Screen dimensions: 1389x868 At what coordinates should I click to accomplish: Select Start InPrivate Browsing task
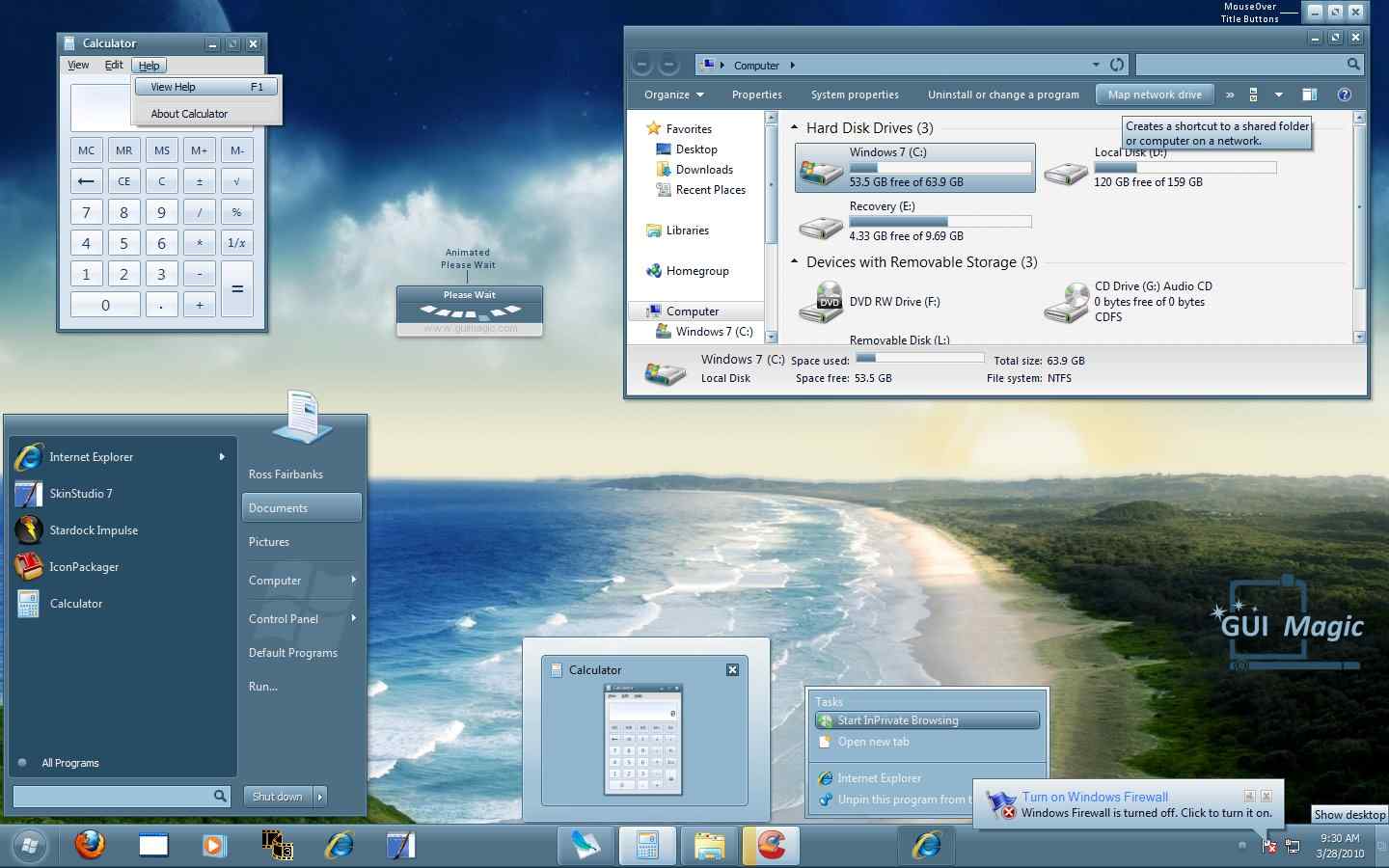[x=927, y=720]
